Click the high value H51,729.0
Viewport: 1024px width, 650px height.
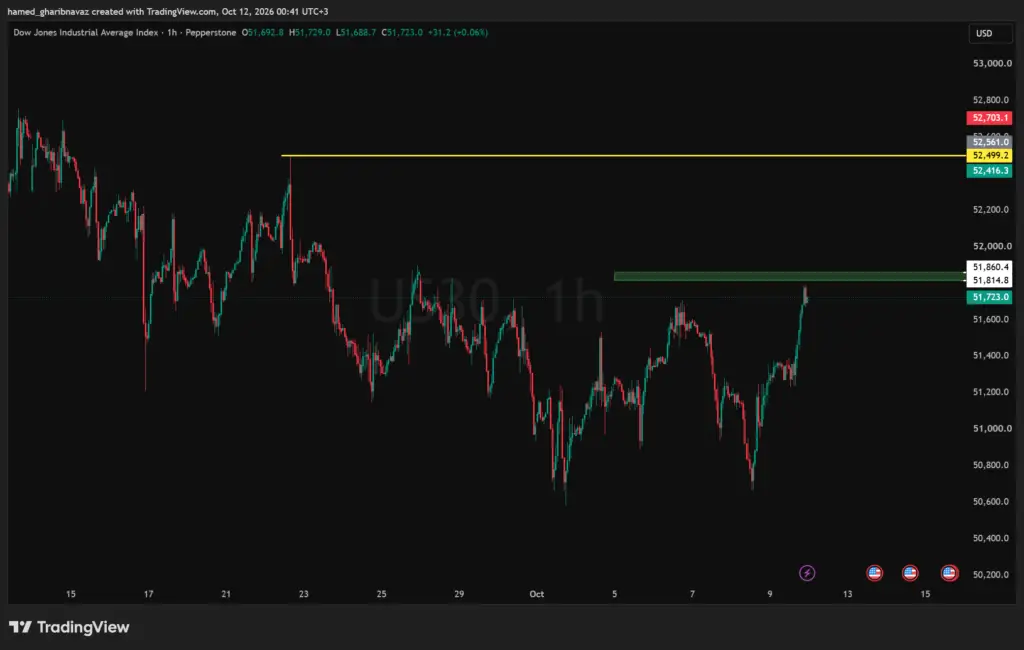tap(310, 32)
